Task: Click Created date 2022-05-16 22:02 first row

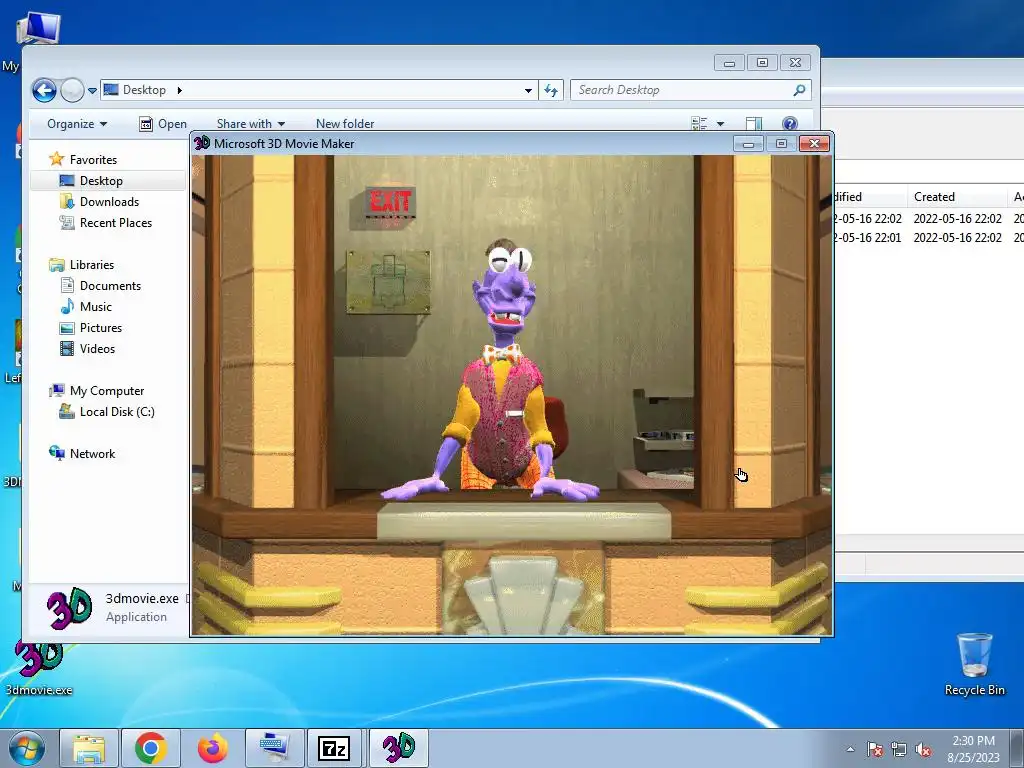Action: point(957,219)
